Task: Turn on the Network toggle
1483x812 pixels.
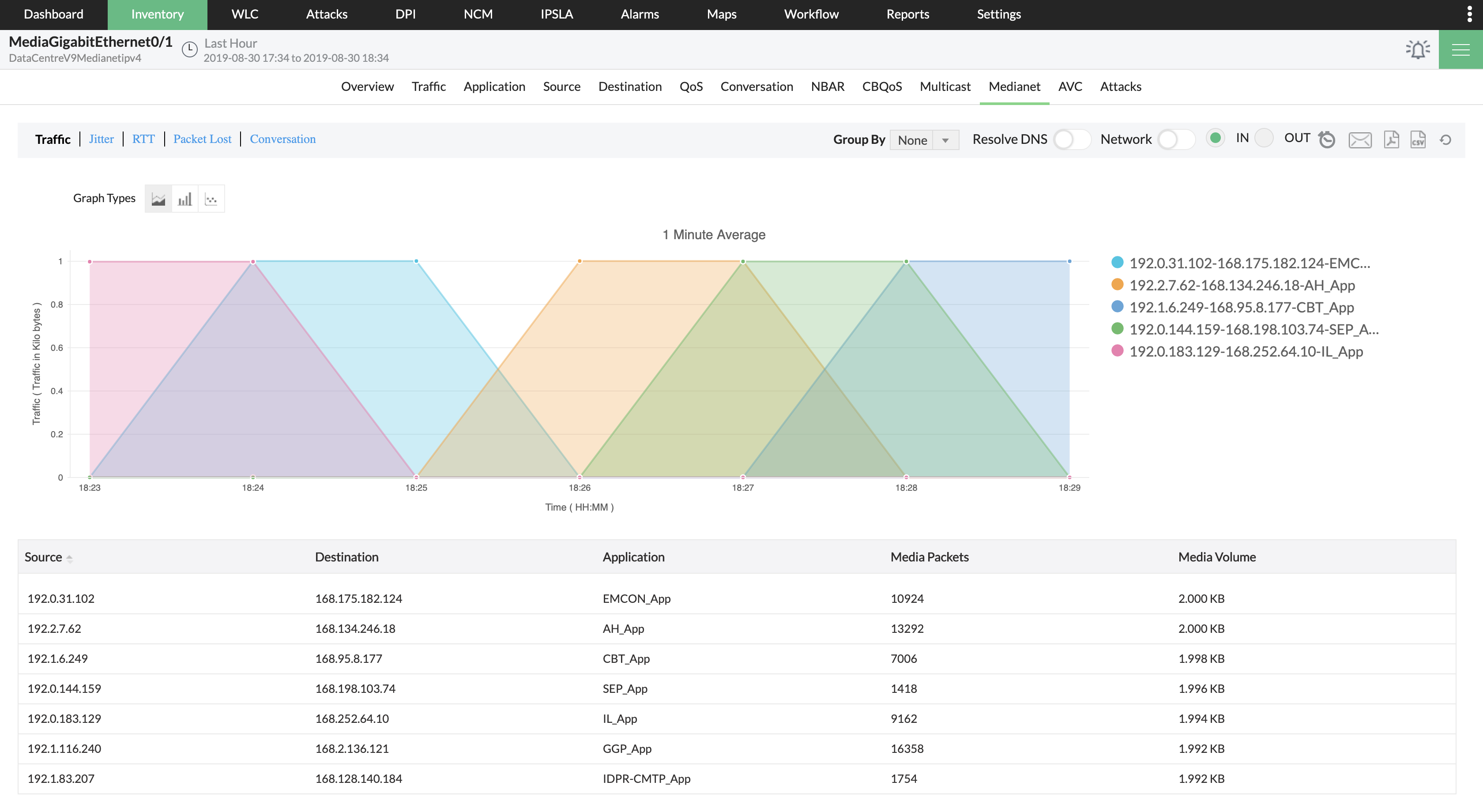Action: pos(1175,139)
